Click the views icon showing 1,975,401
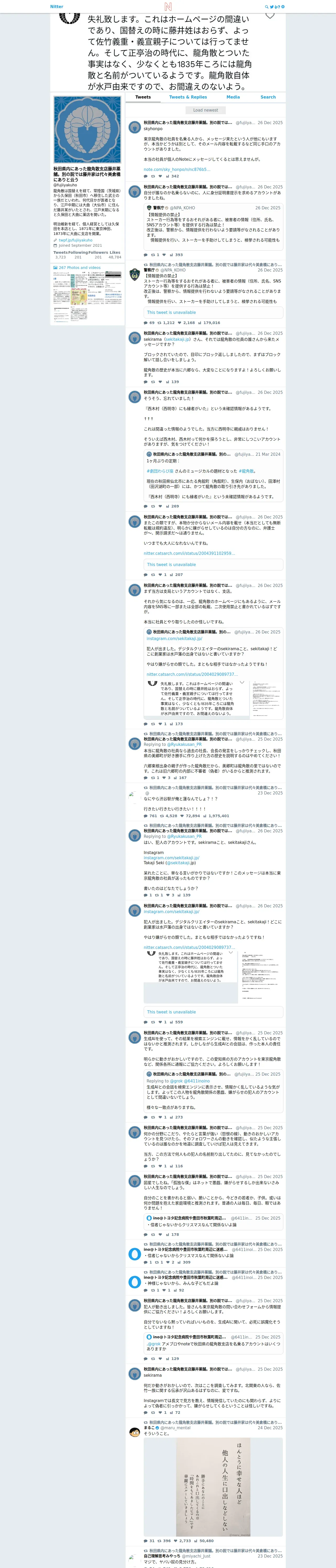This screenshot has width=336, height=1568. (x=205, y=816)
